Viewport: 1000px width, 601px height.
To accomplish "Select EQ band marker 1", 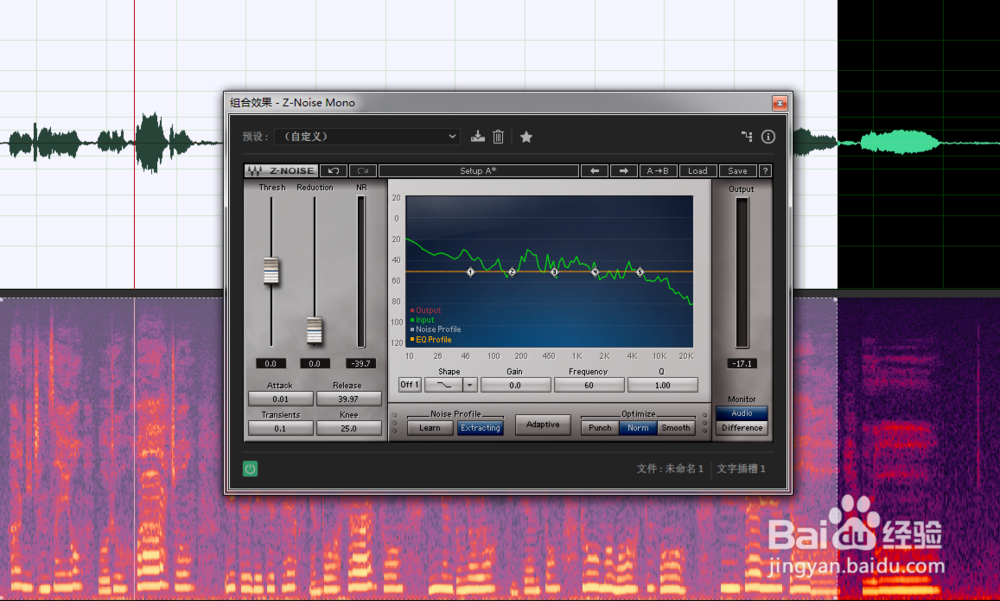I will pyautogui.click(x=470, y=272).
